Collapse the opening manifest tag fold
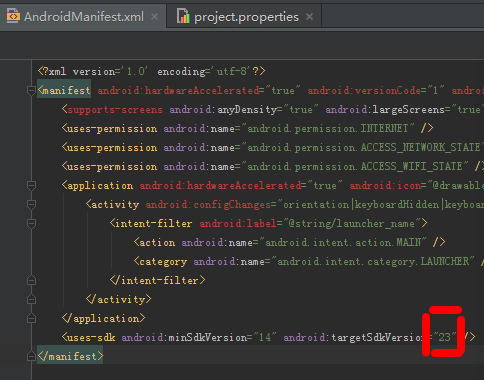The image size is (484, 380). (x=31, y=90)
